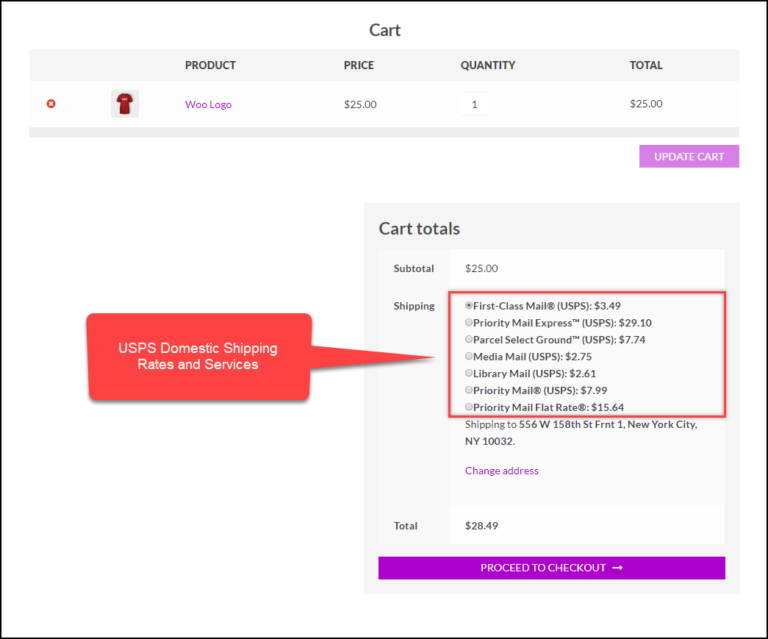Click the quantity input field

pos(474,104)
